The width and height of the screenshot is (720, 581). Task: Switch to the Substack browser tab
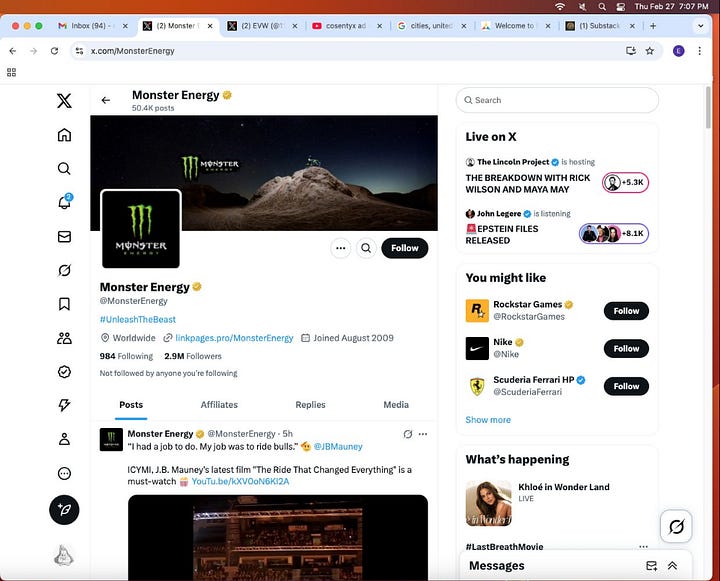[x=601, y=26]
